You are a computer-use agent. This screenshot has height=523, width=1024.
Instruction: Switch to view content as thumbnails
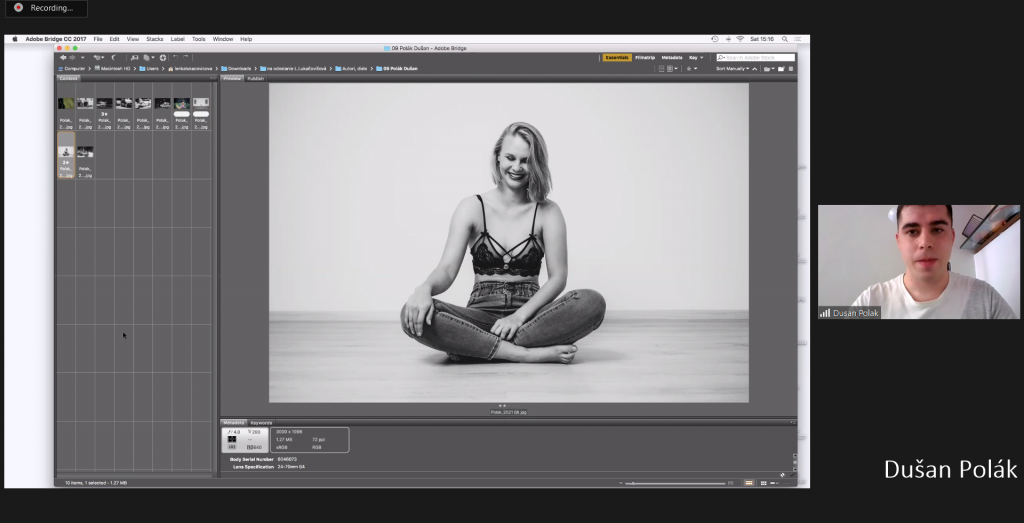763,483
